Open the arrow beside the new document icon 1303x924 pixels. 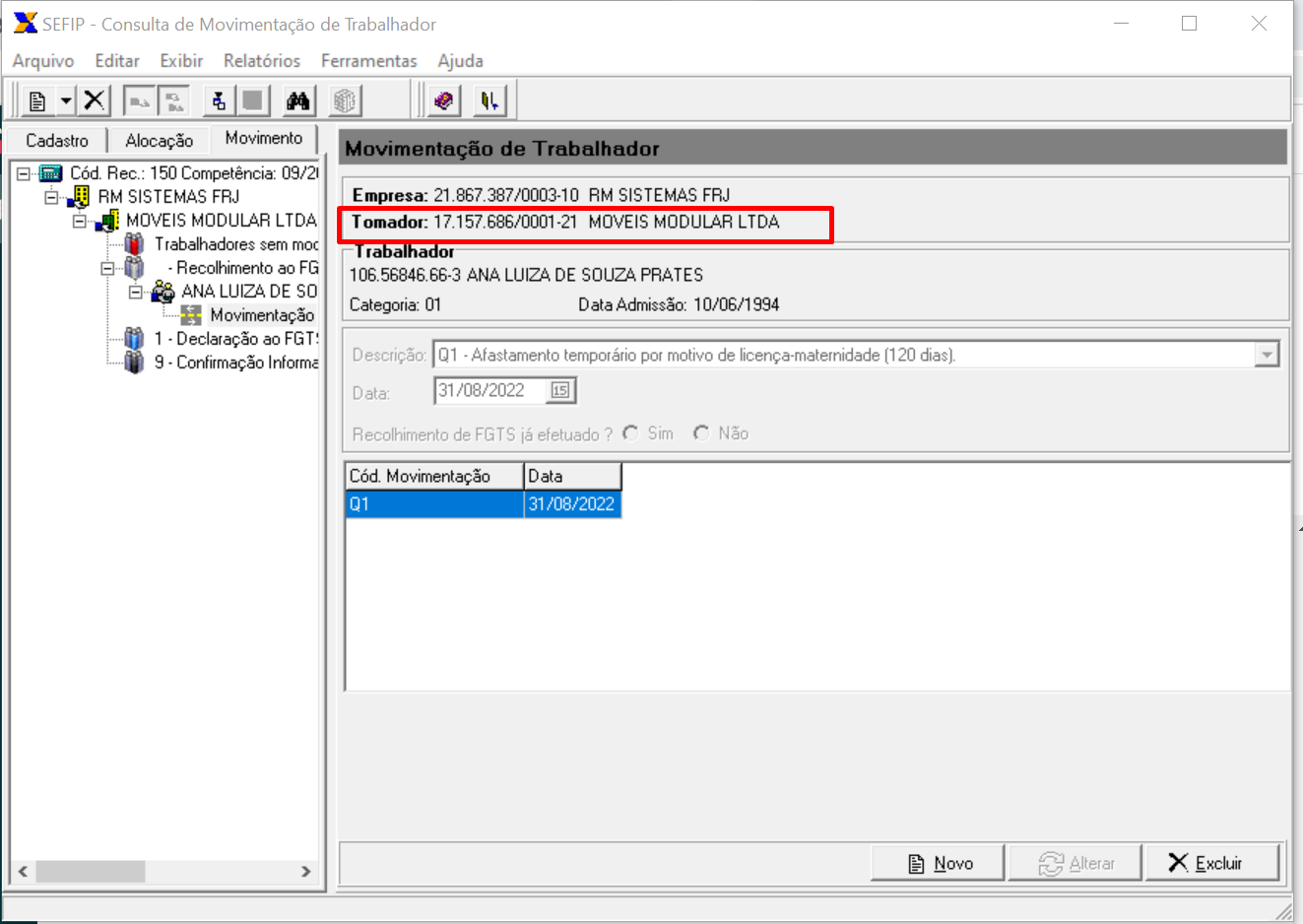tap(65, 100)
